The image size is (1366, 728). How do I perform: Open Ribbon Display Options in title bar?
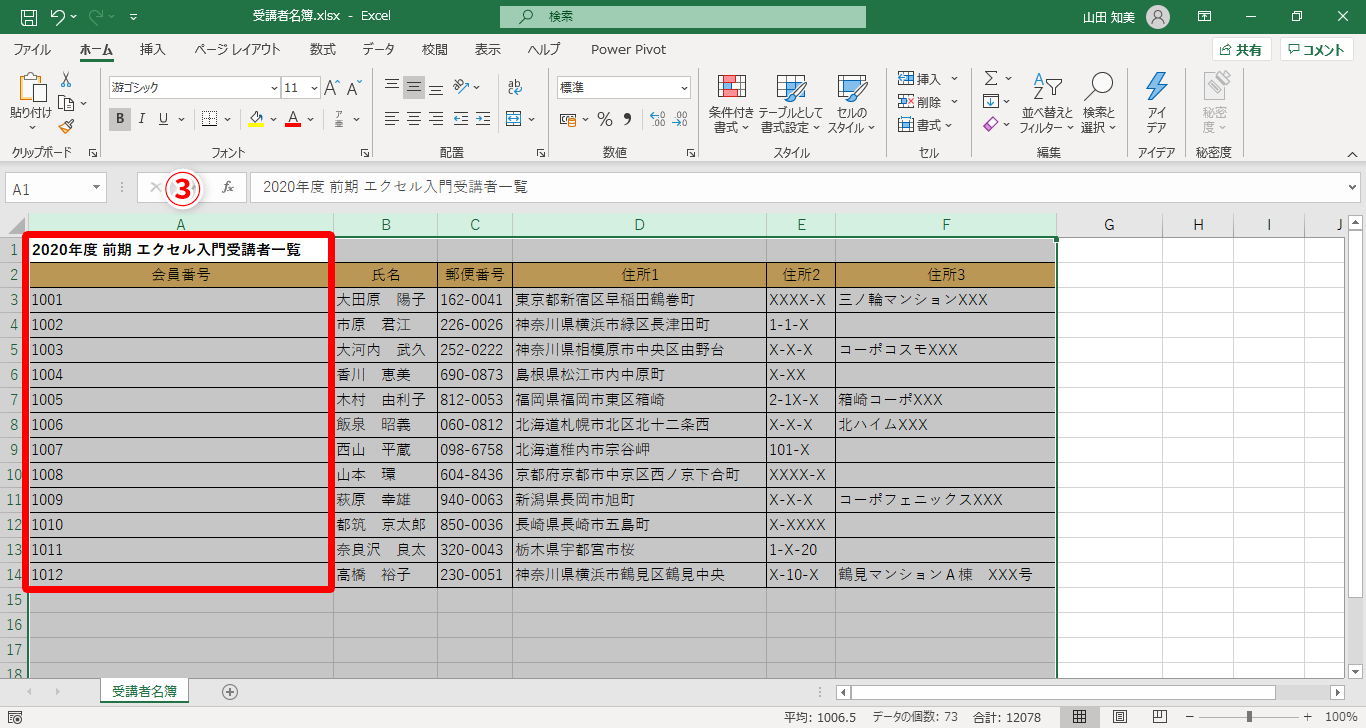(1205, 17)
